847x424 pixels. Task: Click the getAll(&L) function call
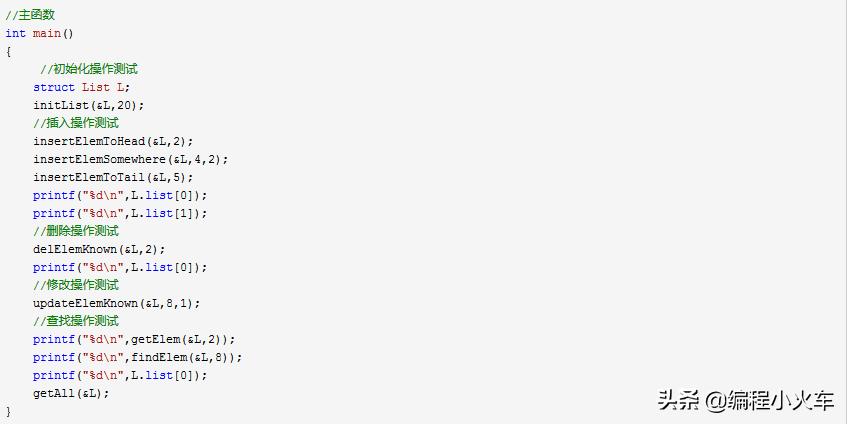point(71,393)
